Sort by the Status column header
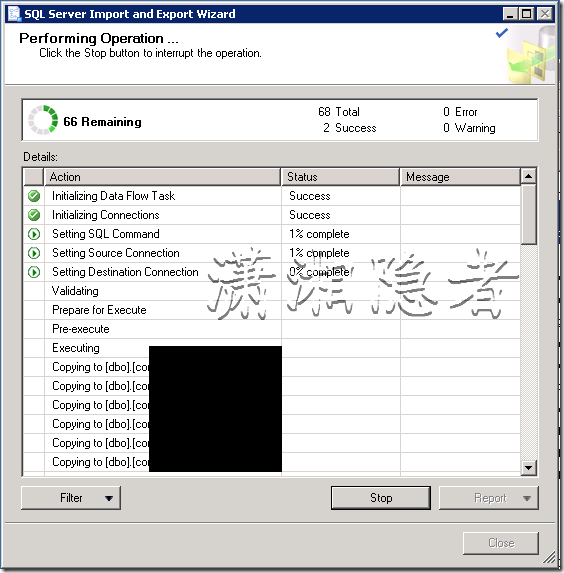This screenshot has height=573, width=564. pyautogui.click(x=340, y=177)
